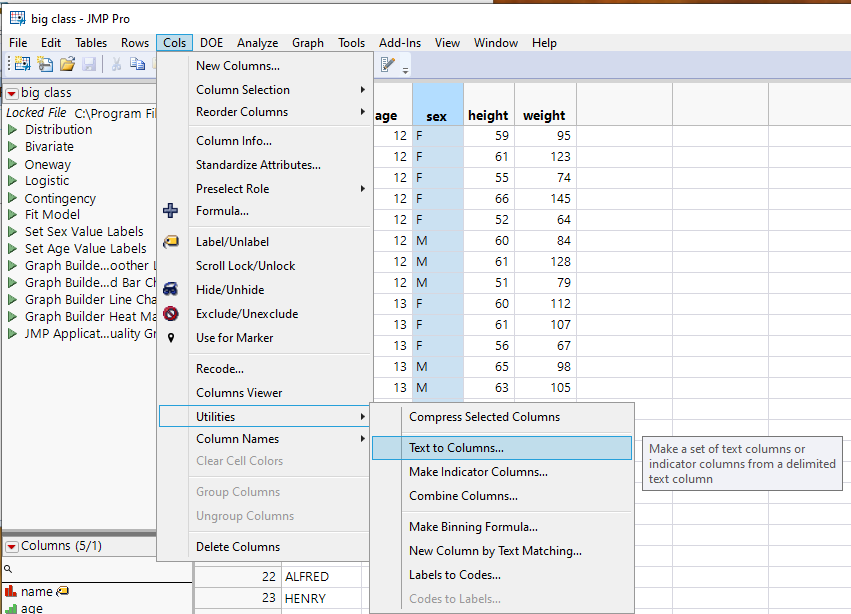Choose Recode... from the menu

tap(220, 369)
